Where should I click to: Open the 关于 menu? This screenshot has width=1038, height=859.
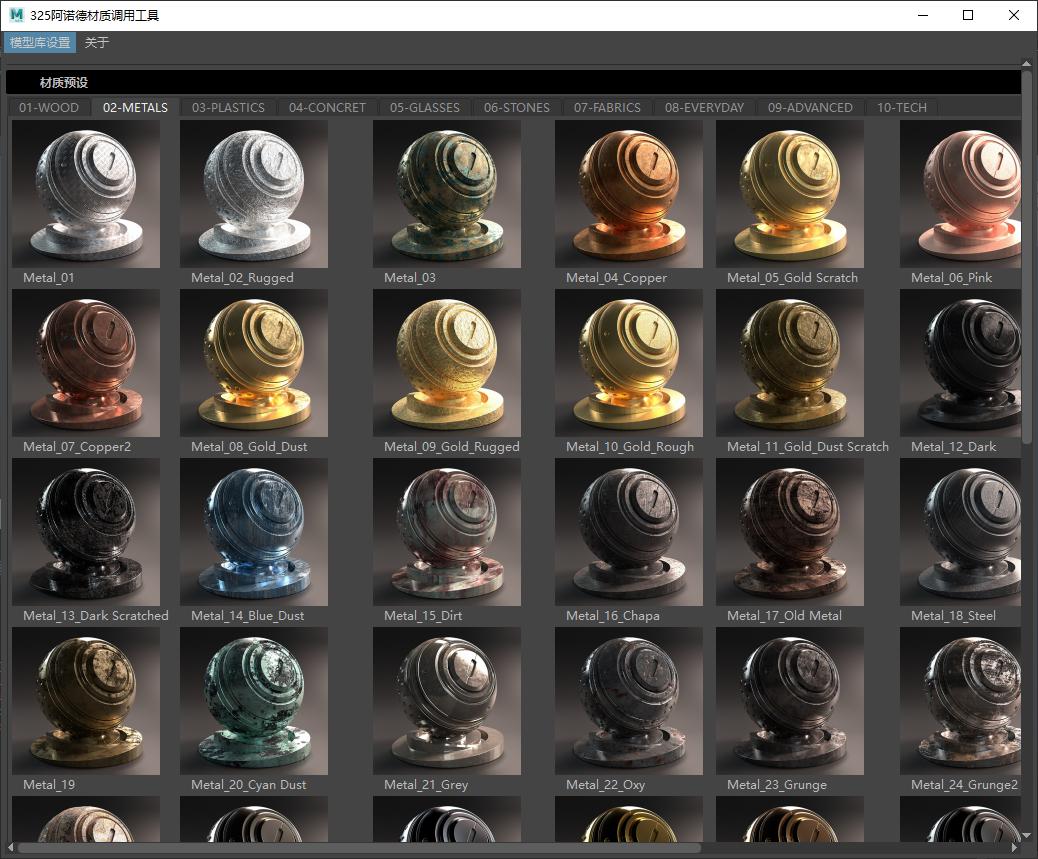pos(97,43)
